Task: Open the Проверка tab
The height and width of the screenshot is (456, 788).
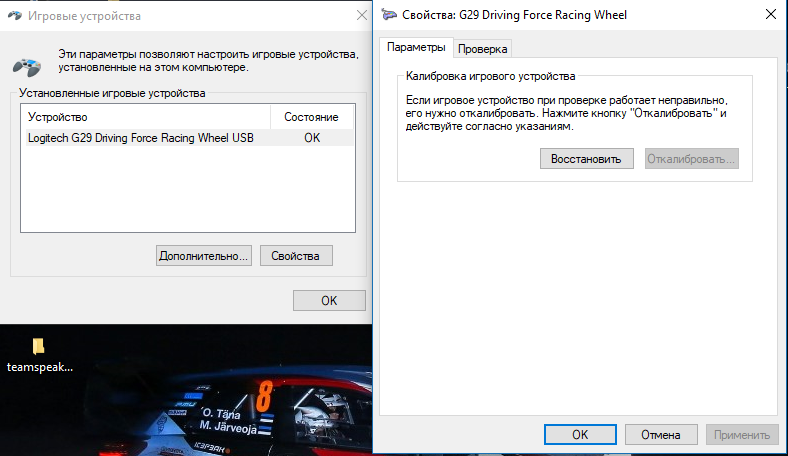Action: click(x=483, y=48)
